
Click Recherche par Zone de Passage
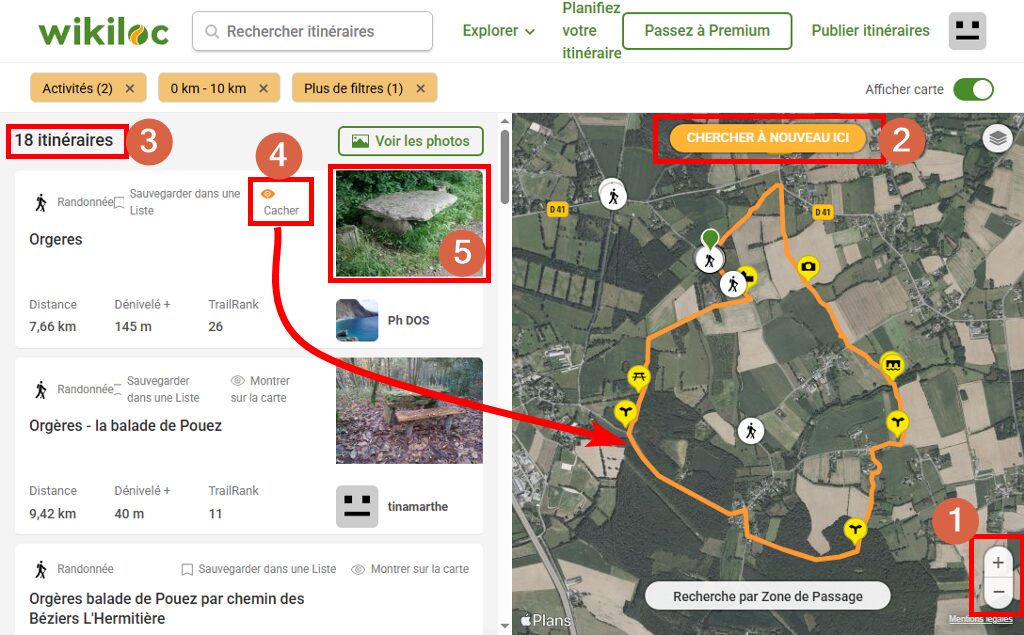[x=767, y=595]
